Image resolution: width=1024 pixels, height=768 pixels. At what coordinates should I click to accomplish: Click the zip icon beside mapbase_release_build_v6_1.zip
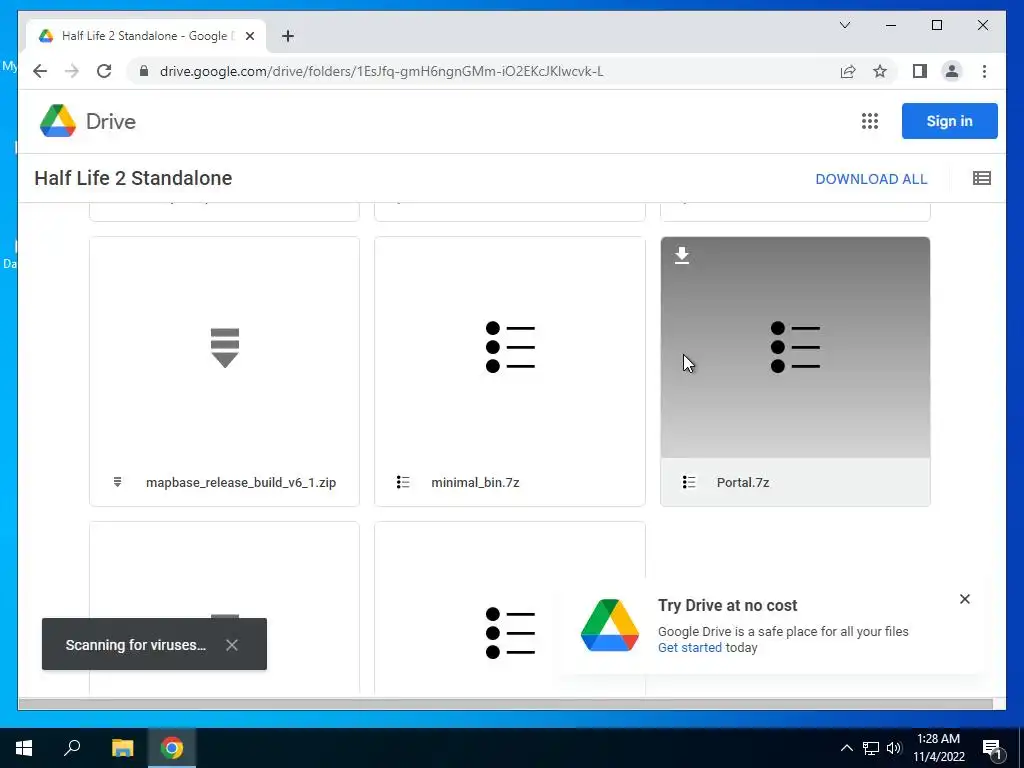pyautogui.click(x=118, y=482)
